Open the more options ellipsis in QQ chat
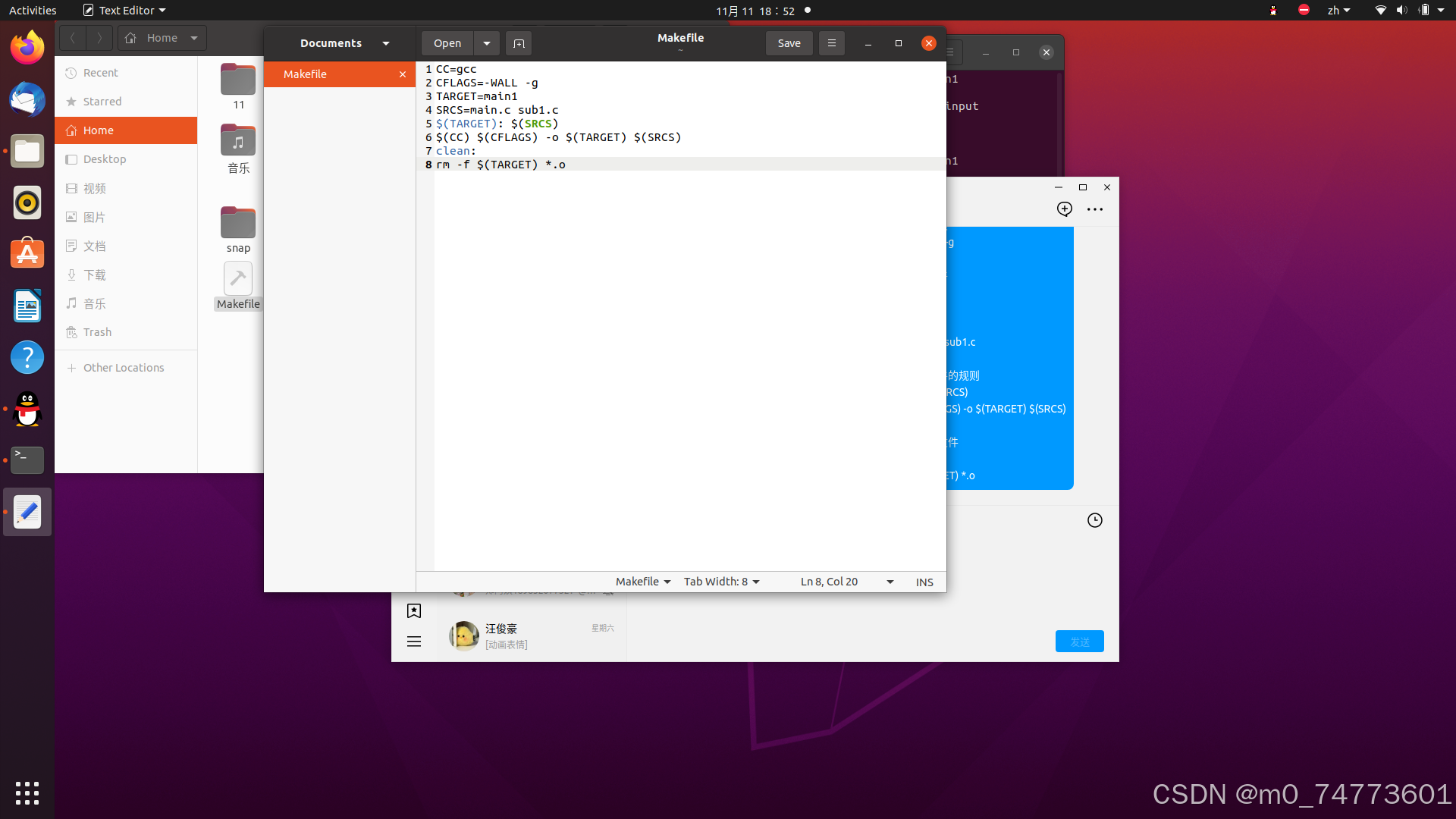 [1095, 209]
